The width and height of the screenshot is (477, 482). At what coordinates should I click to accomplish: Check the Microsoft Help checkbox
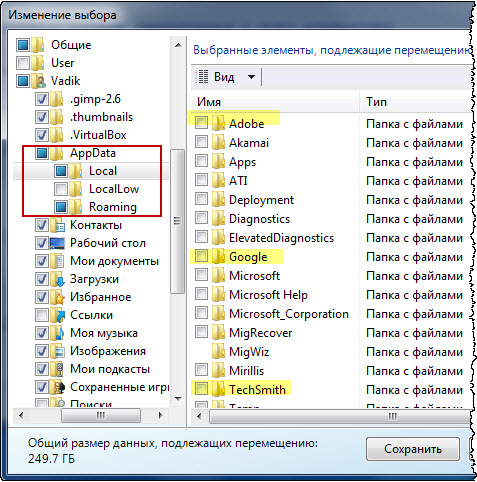[x=201, y=294]
